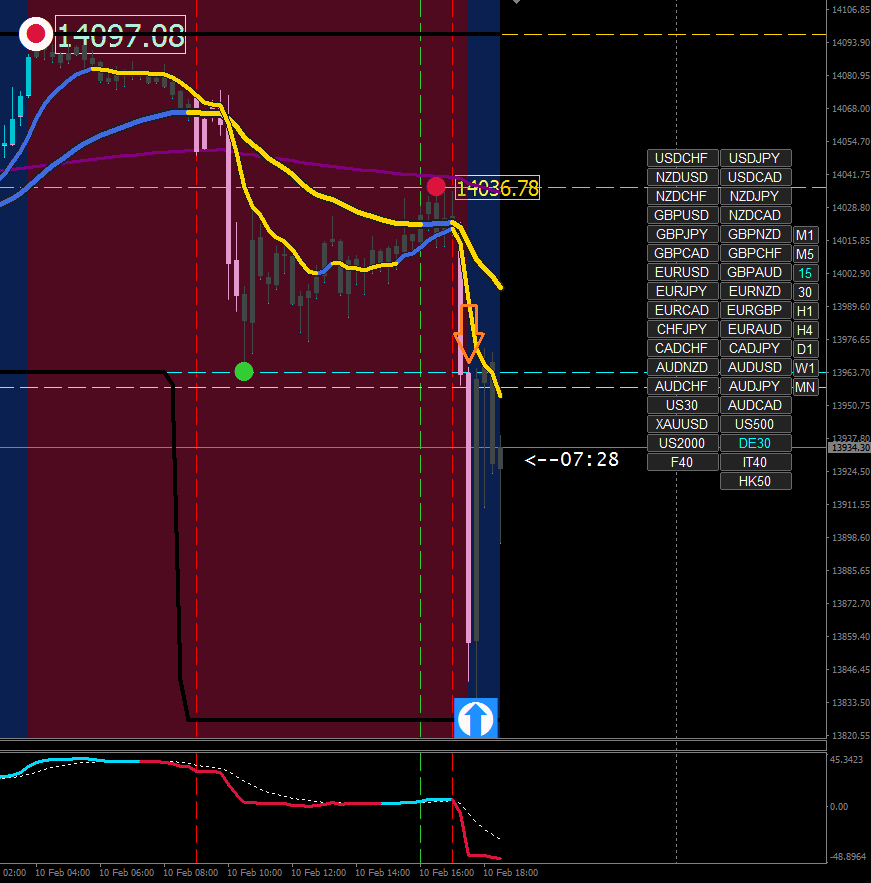Switch to weekly W1 timeframe
This screenshot has width=871, height=883.
(805, 368)
